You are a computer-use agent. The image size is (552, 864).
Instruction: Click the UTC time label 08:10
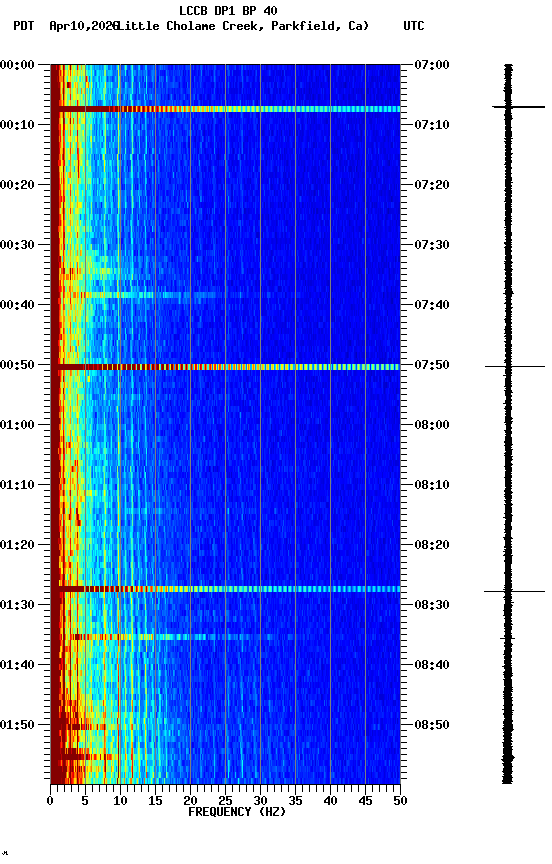coord(432,485)
